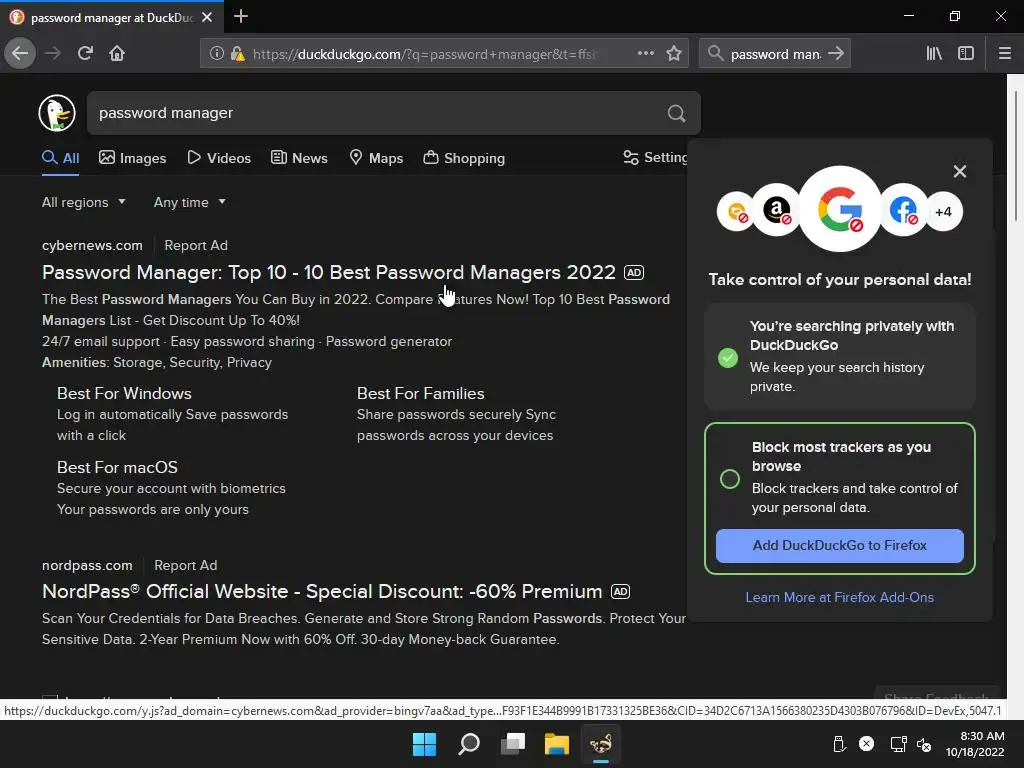Image resolution: width=1024 pixels, height=768 pixels.
Task: Open the Settings dropdown
Action: 656,157
